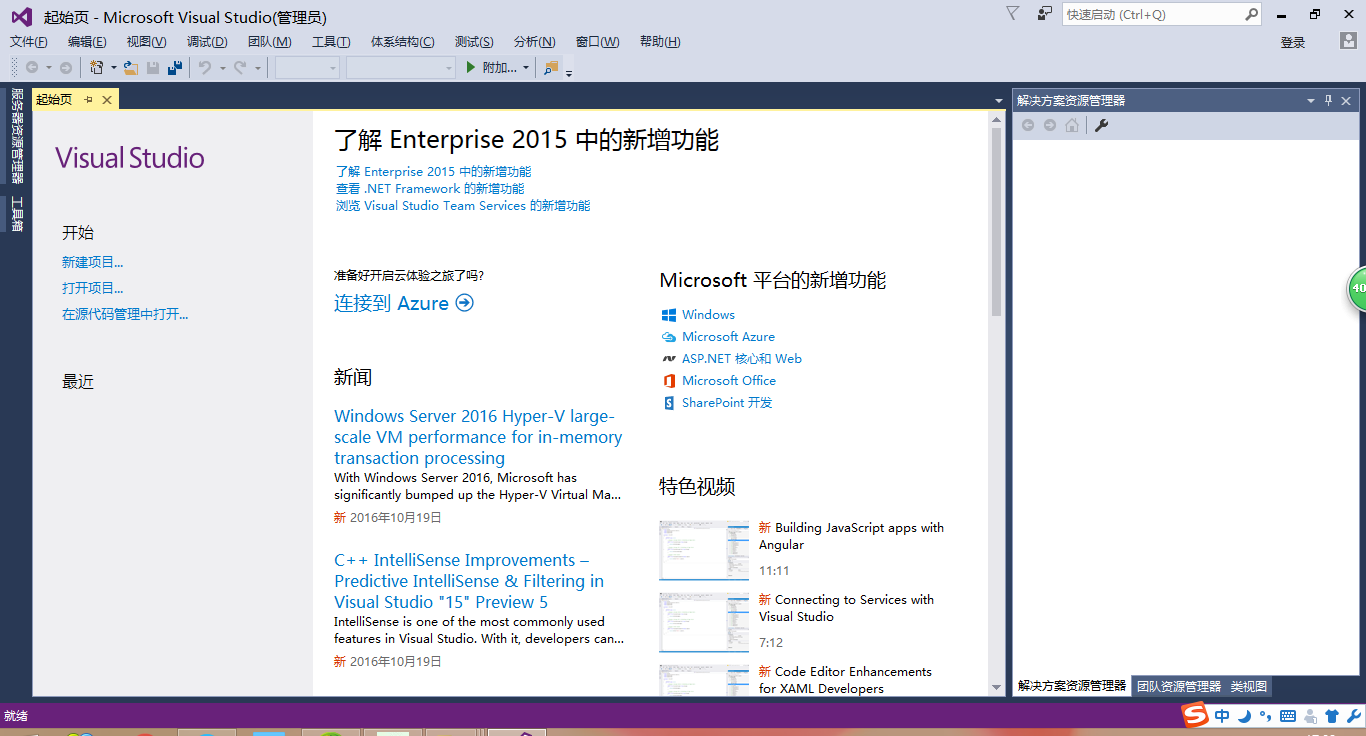Click the 打开项目... link

[x=93, y=288]
